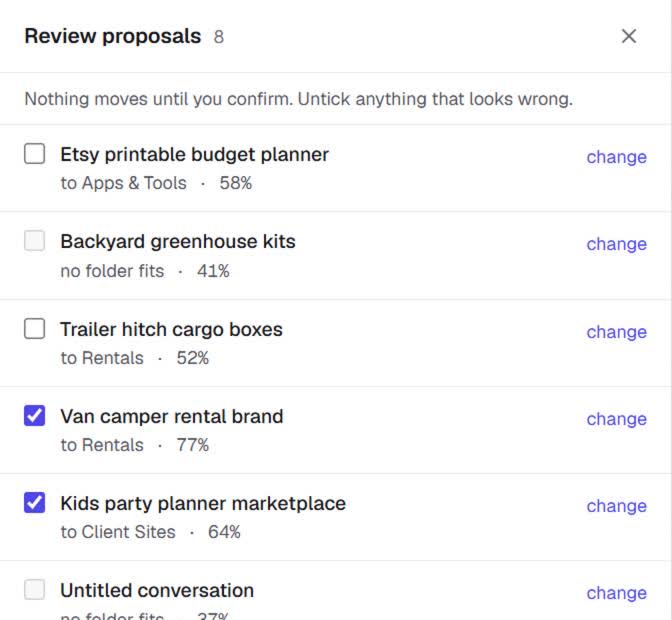Change folder for Van camper rental brand
The width and height of the screenshot is (672, 620).
[x=616, y=419]
